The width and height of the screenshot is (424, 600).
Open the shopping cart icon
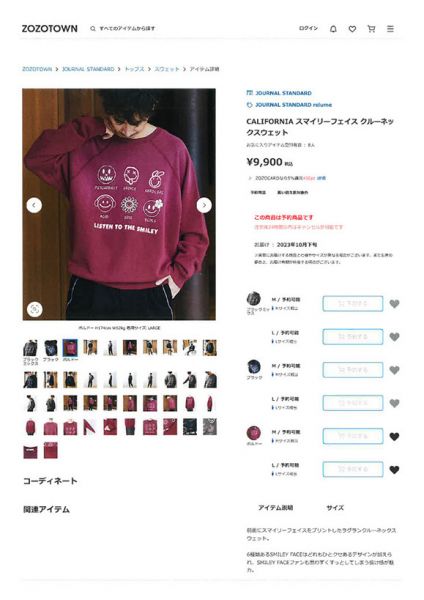pyautogui.click(x=371, y=29)
